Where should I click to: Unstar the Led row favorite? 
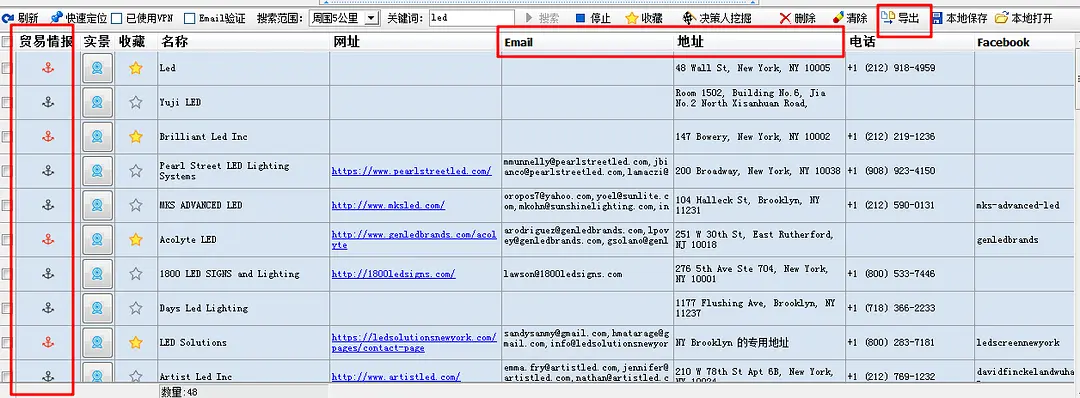[x=136, y=68]
